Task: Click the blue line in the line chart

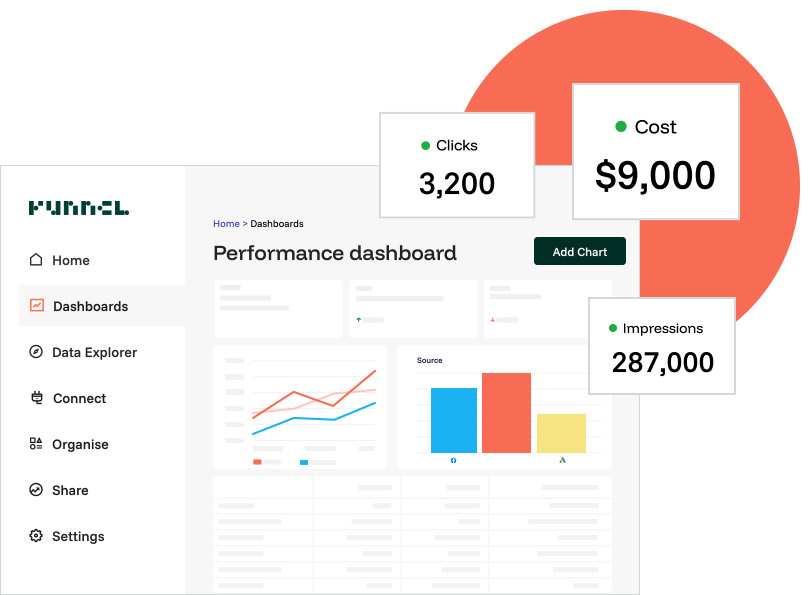Action: (x=314, y=418)
